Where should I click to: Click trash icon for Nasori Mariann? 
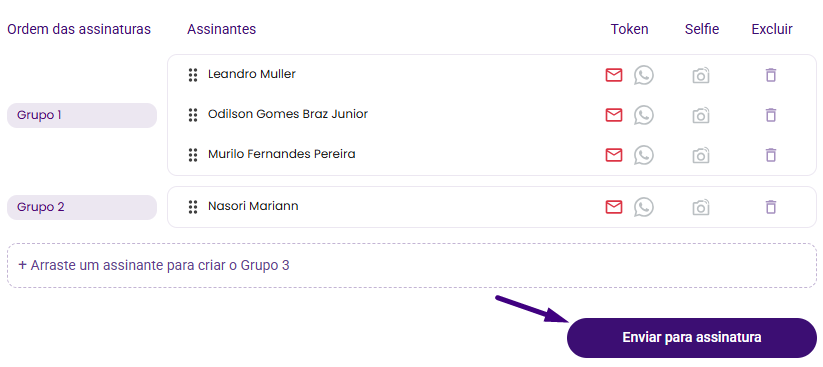click(771, 207)
